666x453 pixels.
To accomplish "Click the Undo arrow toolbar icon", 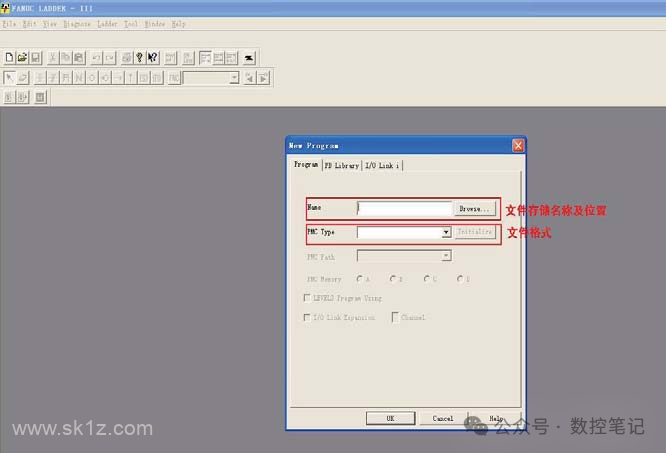I will pyautogui.click(x=96, y=57).
